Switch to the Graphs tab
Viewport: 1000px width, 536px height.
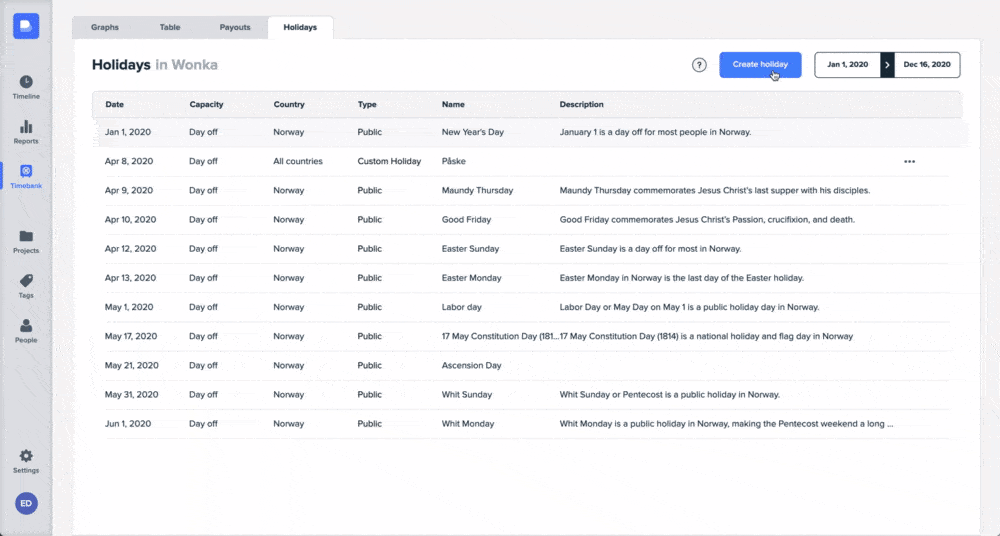[105, 28]
